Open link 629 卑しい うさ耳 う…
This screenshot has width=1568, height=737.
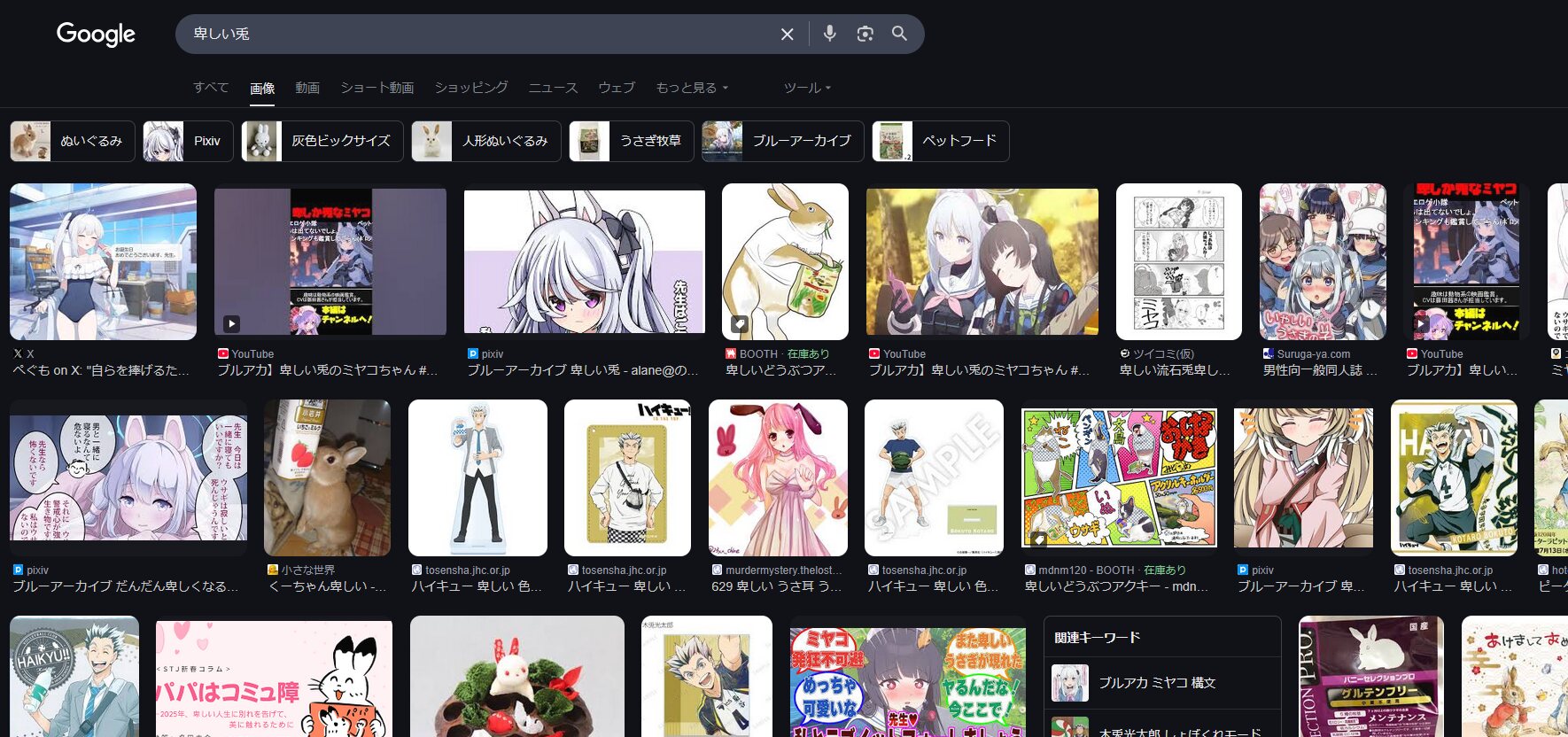[x=777, y=586]
